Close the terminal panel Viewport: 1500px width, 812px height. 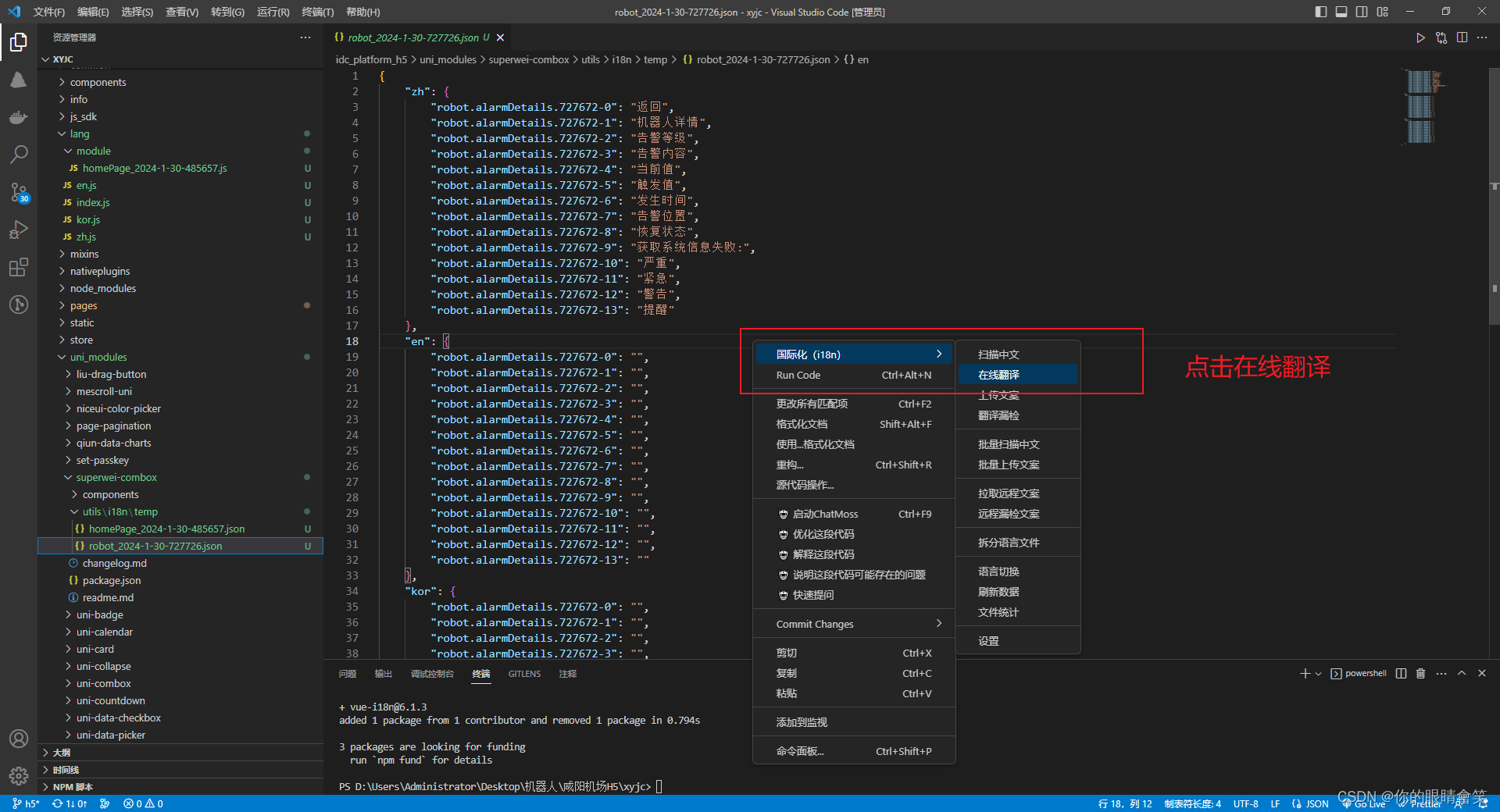pyautogui.click(x=1482, y=673)
